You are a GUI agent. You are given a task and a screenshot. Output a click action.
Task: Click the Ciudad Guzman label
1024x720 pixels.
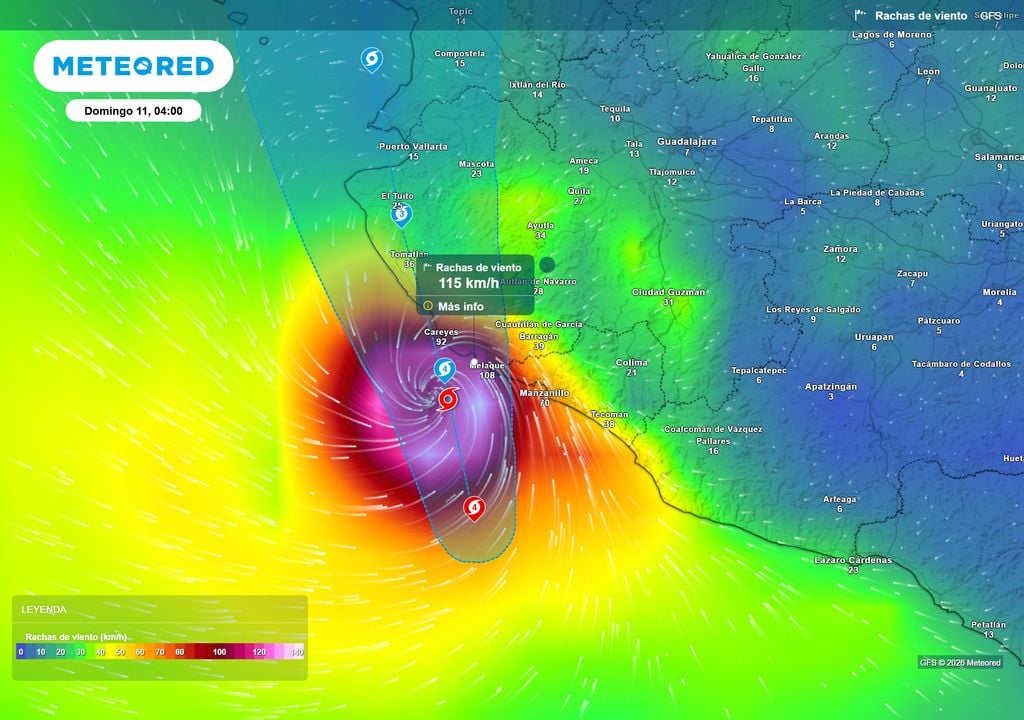tap(669, 292)
